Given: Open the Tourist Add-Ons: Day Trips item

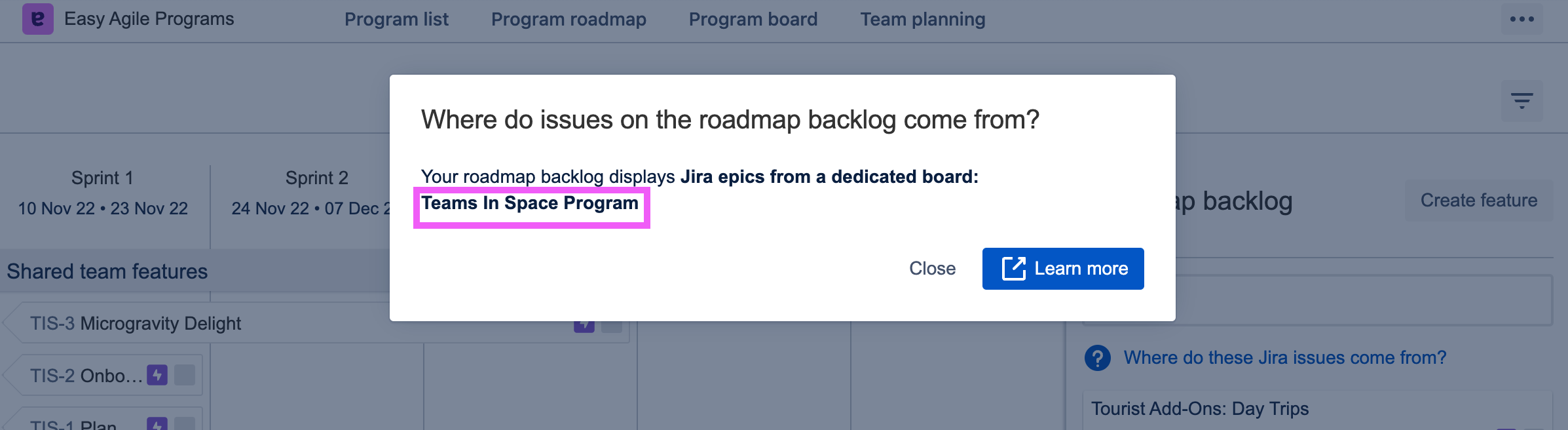Looking at the screenshot, I should click(x=1199, y=409).
